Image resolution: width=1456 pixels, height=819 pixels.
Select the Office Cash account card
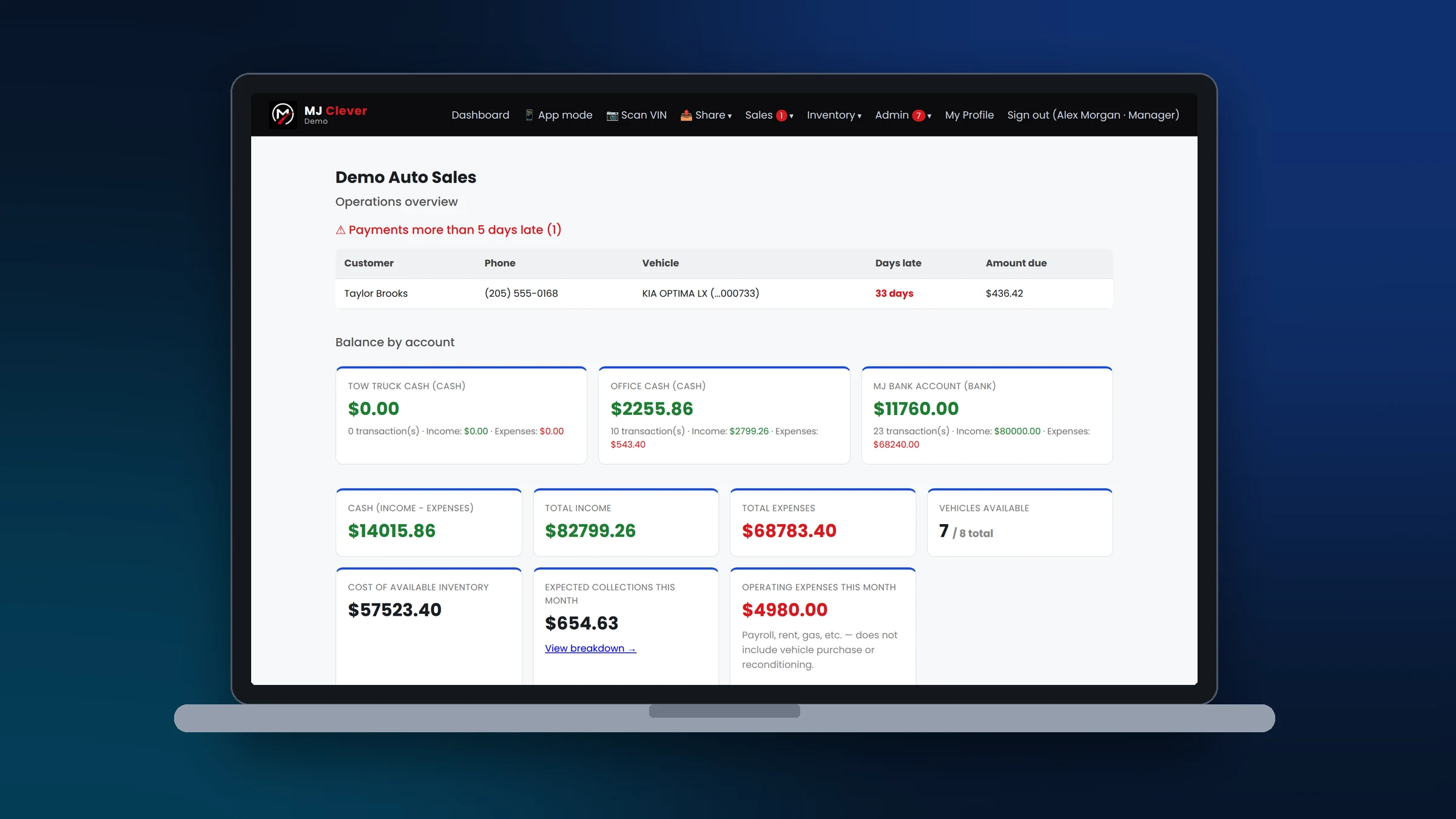[x=724, y=416]
